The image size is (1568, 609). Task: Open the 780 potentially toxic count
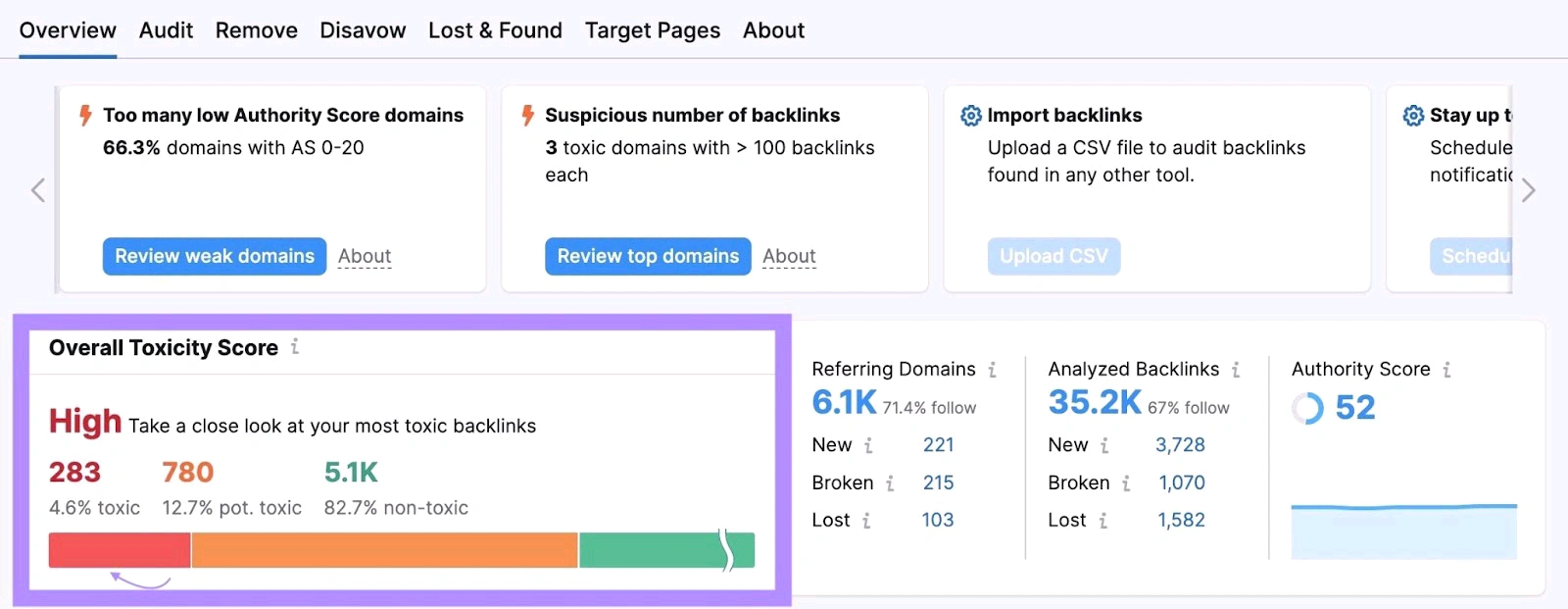[x=188, y=473]
